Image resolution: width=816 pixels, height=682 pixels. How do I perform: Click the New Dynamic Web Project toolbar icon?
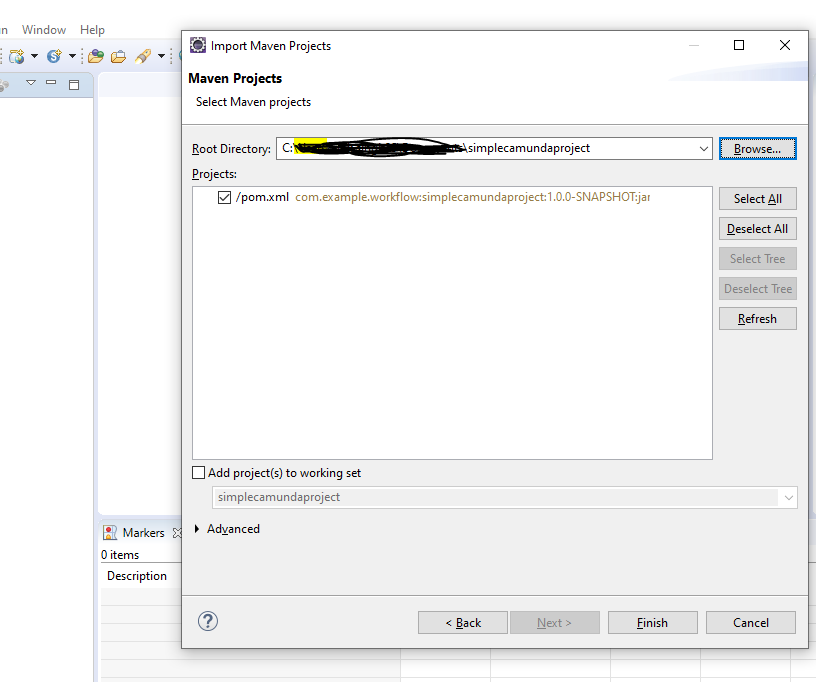[x=17, y=56]
